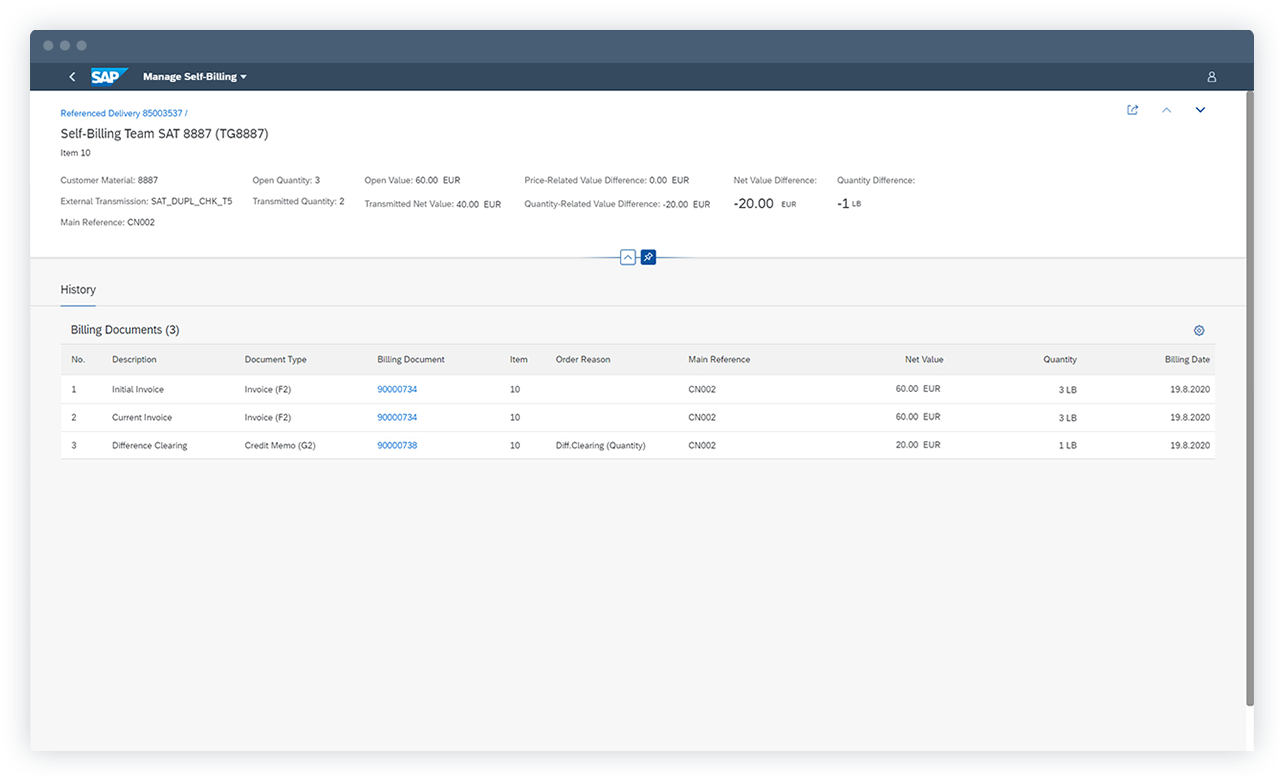The height and width of the screenshot is (780, 1284).
Task: Navigate to previous item using up arrow icon
Action: (x=1166, y=110)
